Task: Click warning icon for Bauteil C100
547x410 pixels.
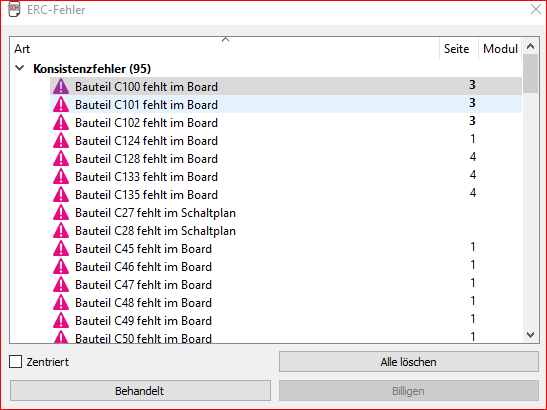Action: pyautogui.click(x=61, y=86)
